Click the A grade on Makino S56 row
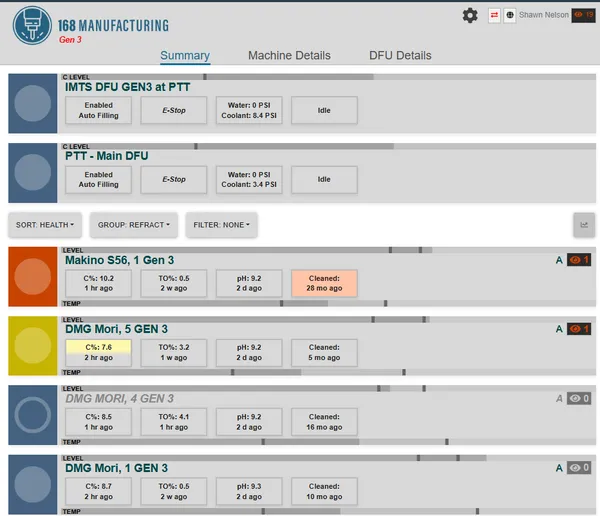 click(x=559, y=260)
